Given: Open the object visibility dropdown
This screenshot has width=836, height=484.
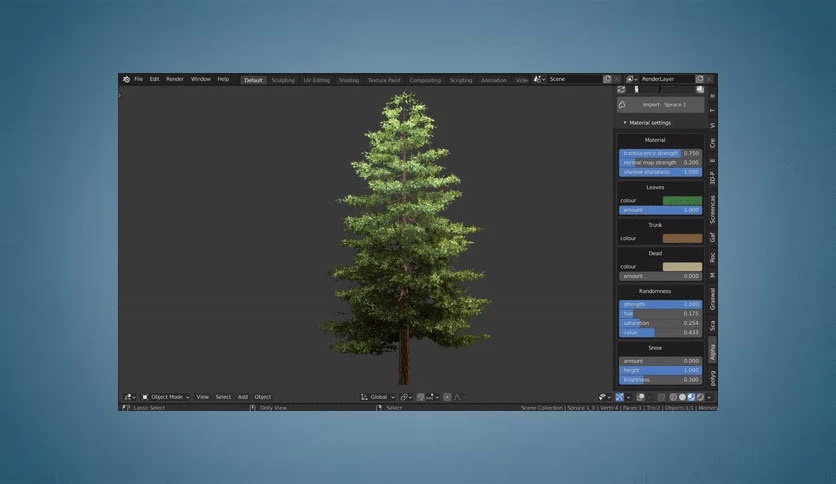Looking at the screenshot, I should click(x=605, y=397).
